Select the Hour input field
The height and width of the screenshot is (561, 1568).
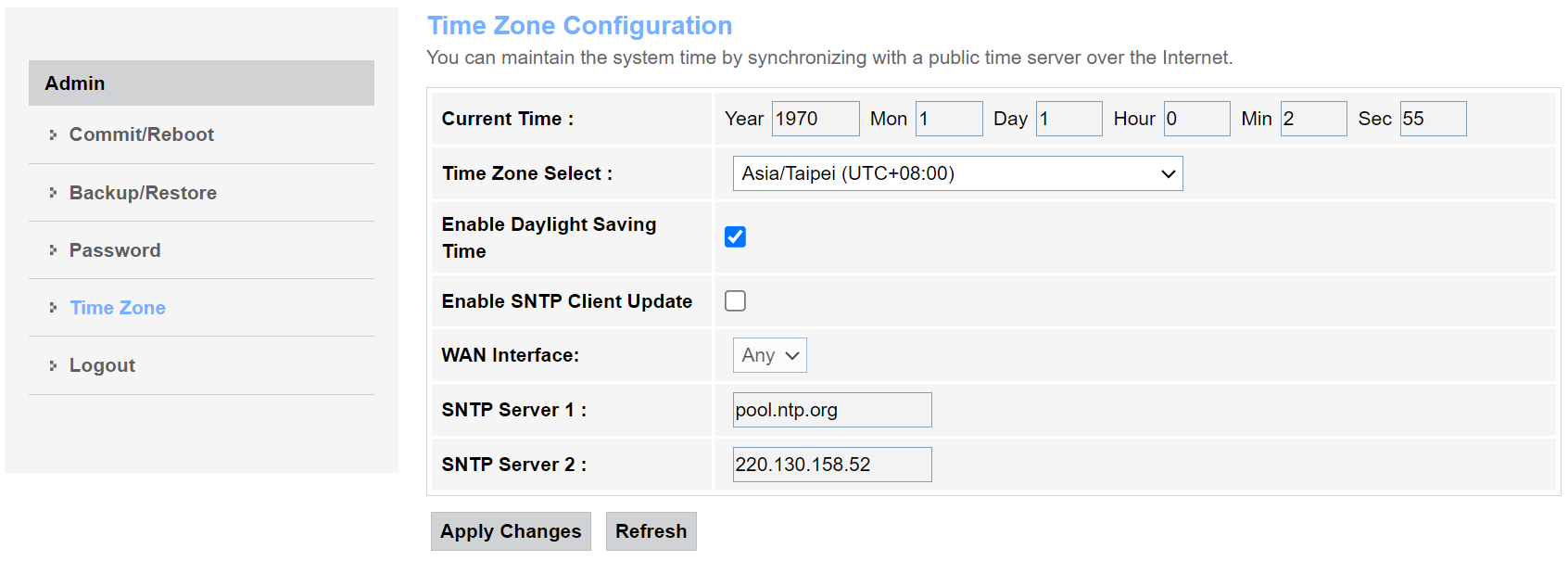[x=1196, y=119]
